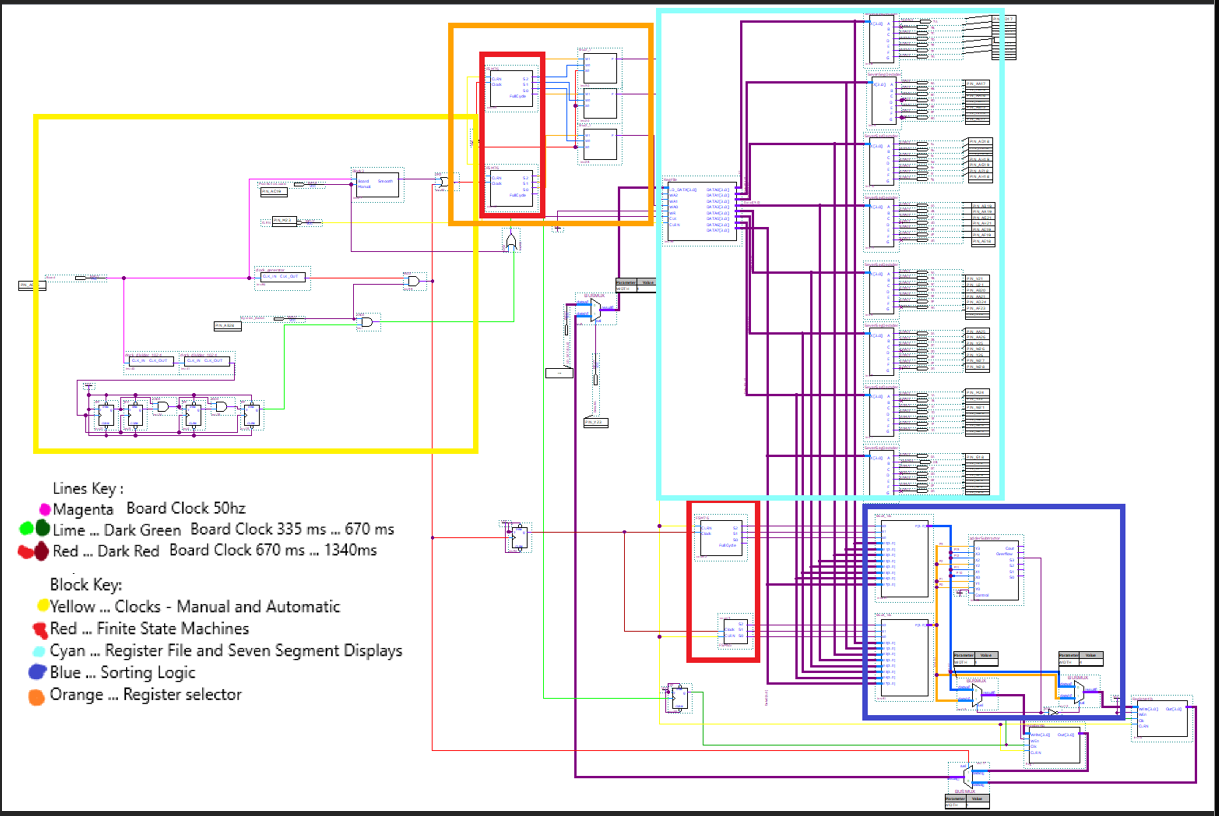Click the OR gate below the orange box
This screenshot has width=1219, height=816.
(x=512, y=242)
